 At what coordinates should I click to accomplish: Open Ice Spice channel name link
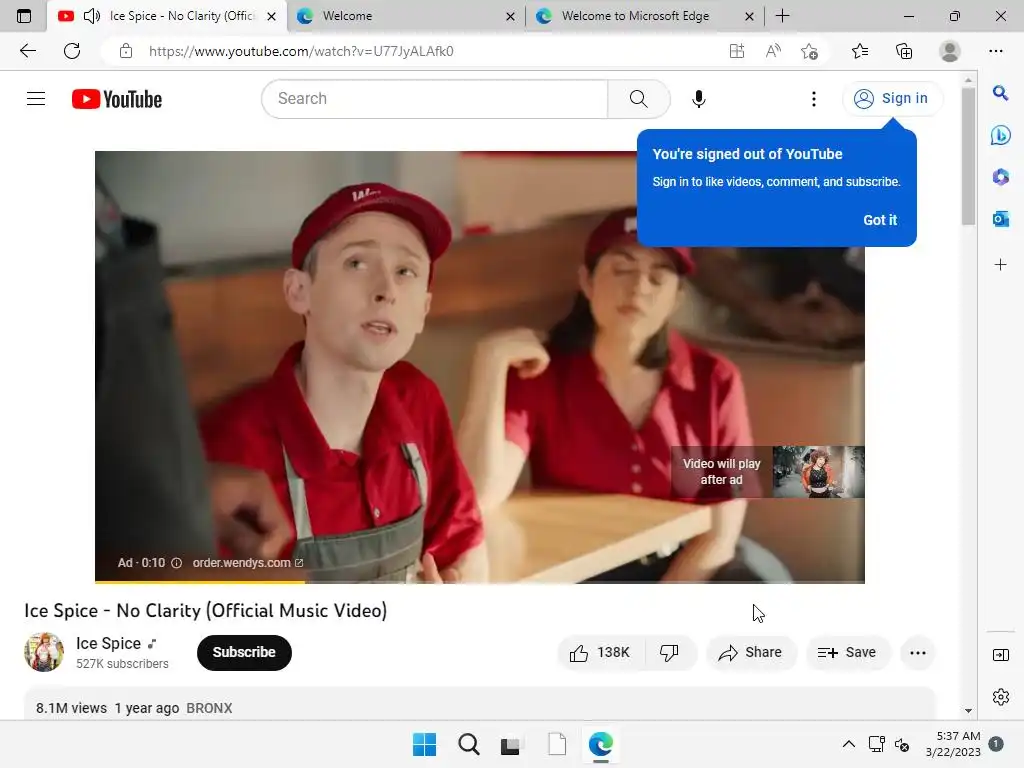108,643
